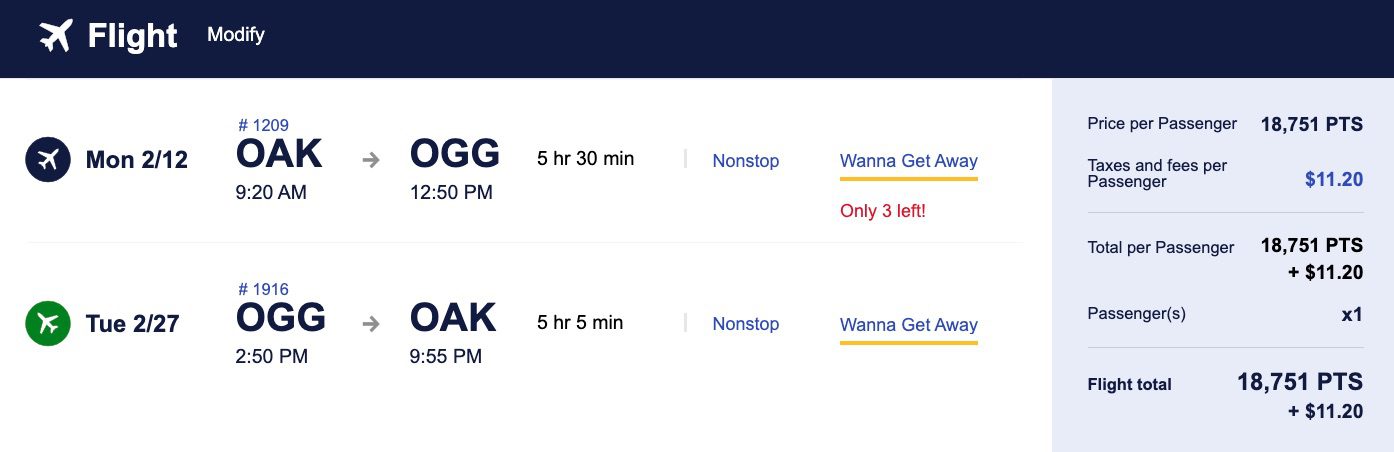Image resolution: width=1394 pixels, height=452 pixels.
Task: Open flight number # 1916 details
Action: click(264, 289)
